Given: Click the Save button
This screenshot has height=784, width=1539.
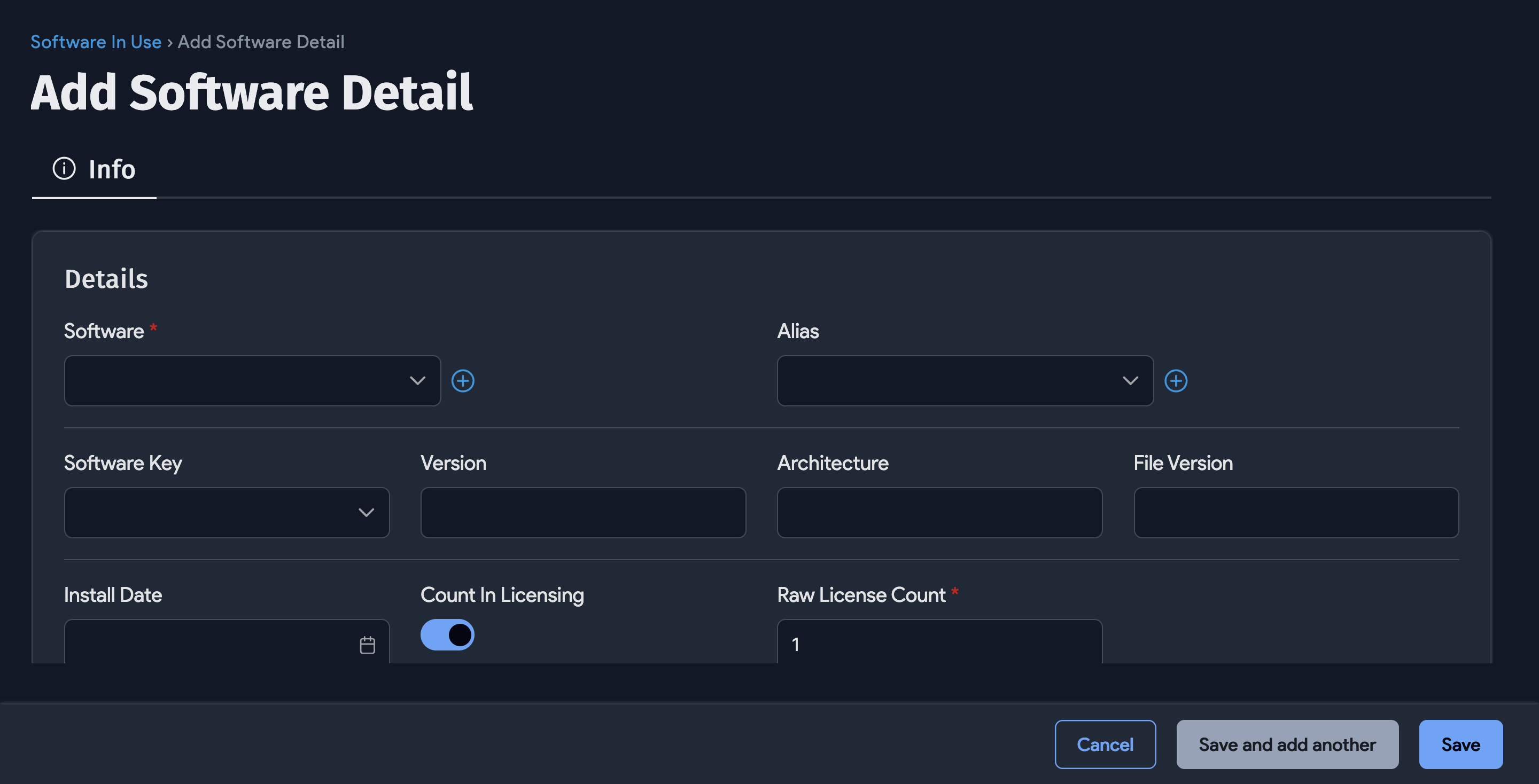Looking at the screenshot, I should [x=1461, y=744].
